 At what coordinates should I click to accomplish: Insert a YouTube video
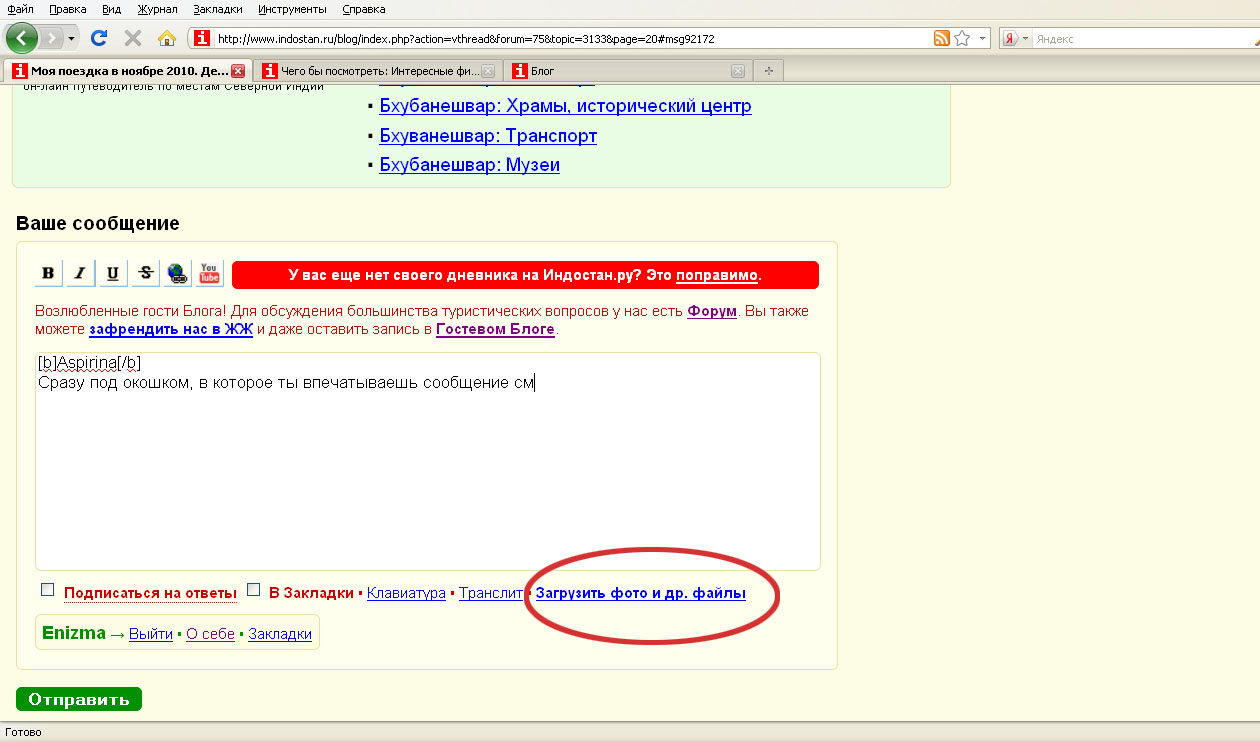tap(209, 274)
